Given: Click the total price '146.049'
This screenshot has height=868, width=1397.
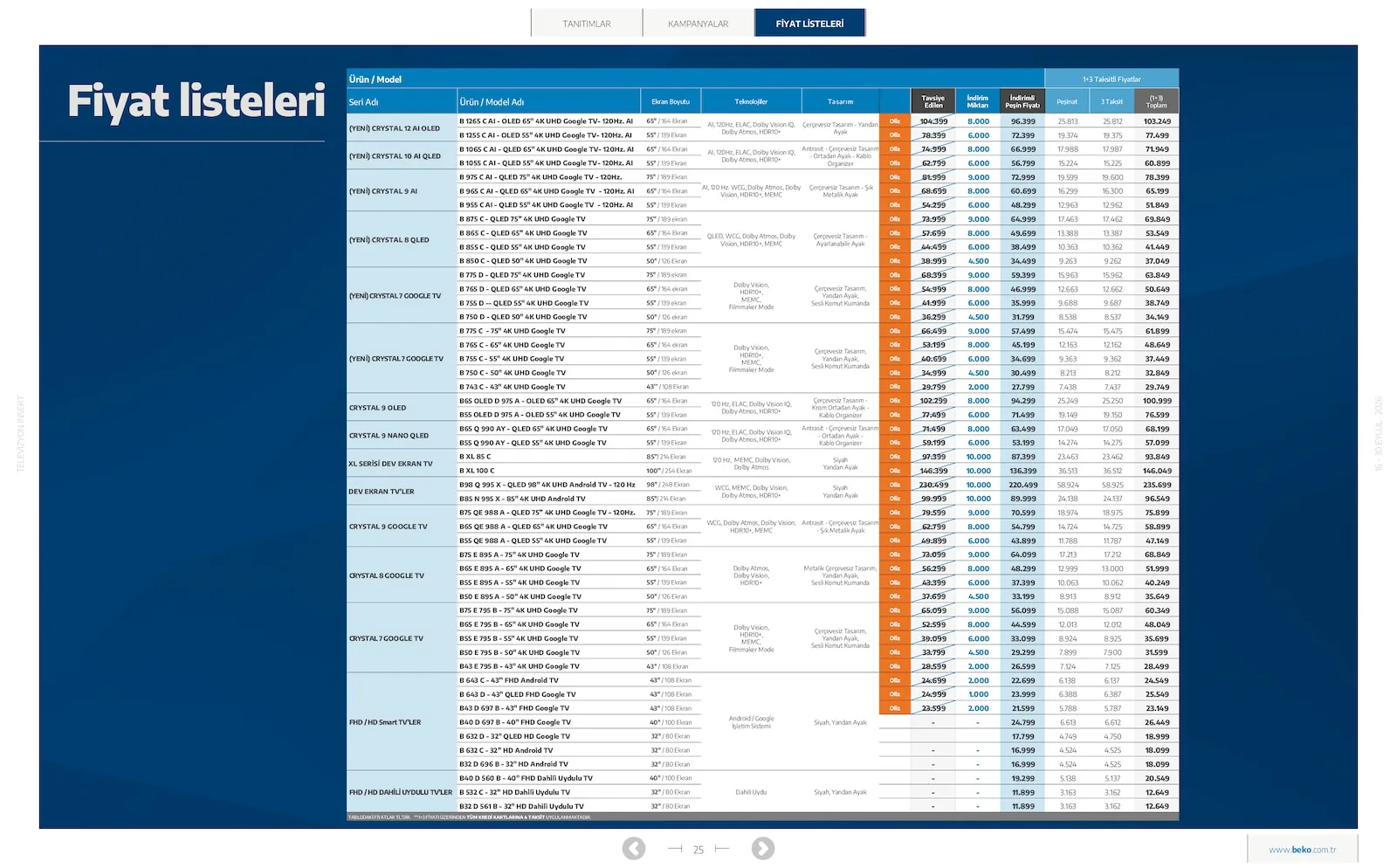Looking at the screenshot, I should coord(1157,471).
